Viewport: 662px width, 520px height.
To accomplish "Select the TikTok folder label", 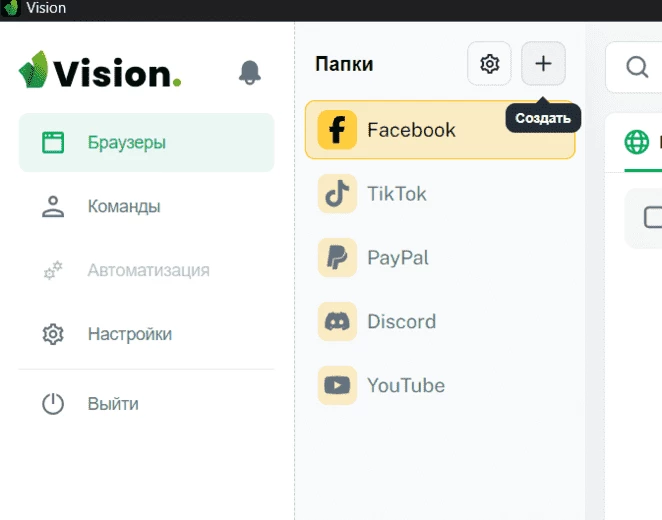I will coord(397,194).
